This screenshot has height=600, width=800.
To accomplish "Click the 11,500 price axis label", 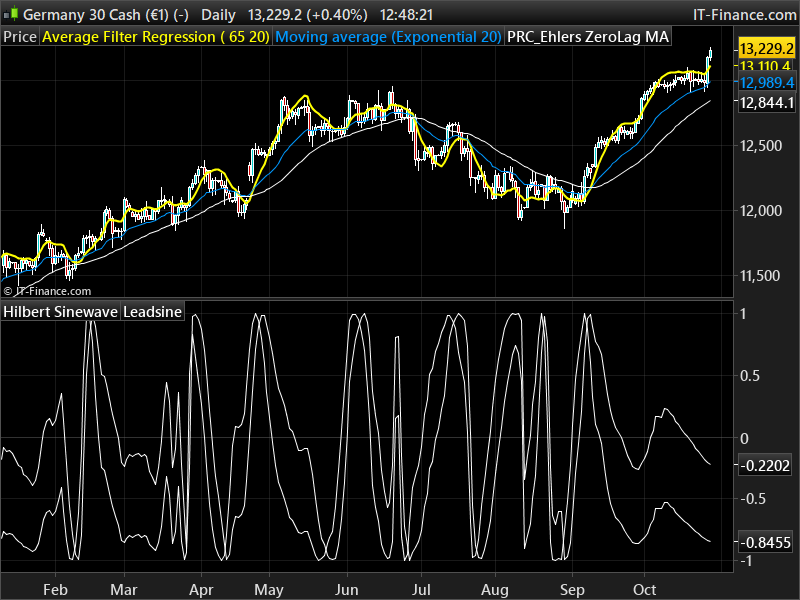I will tap(761, 276).
